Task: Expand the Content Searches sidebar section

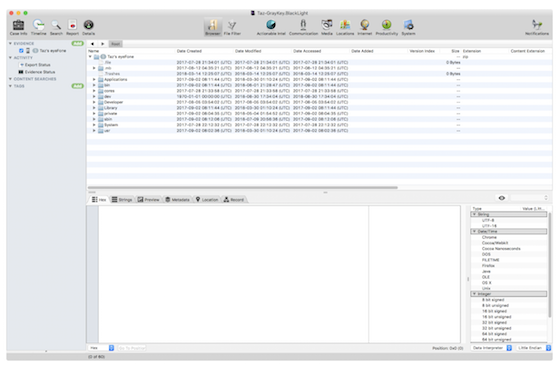Action: pos(10,79)
